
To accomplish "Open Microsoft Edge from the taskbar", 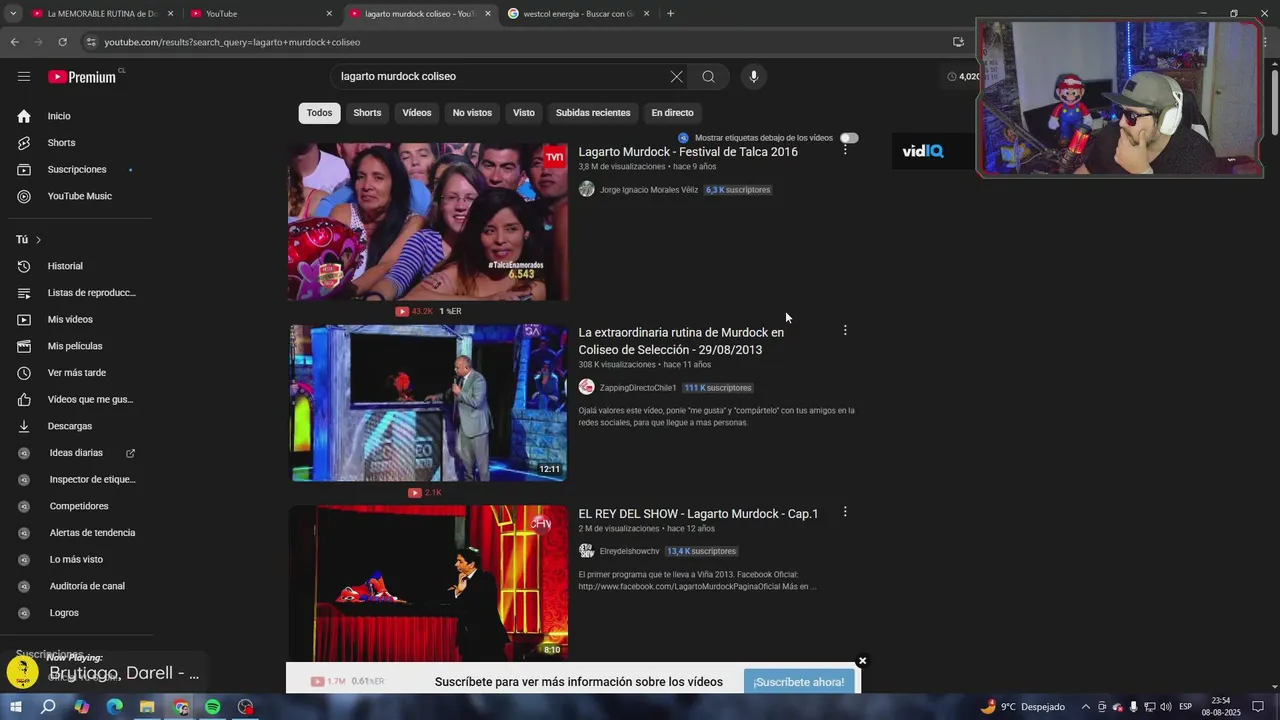I will 115,707.
